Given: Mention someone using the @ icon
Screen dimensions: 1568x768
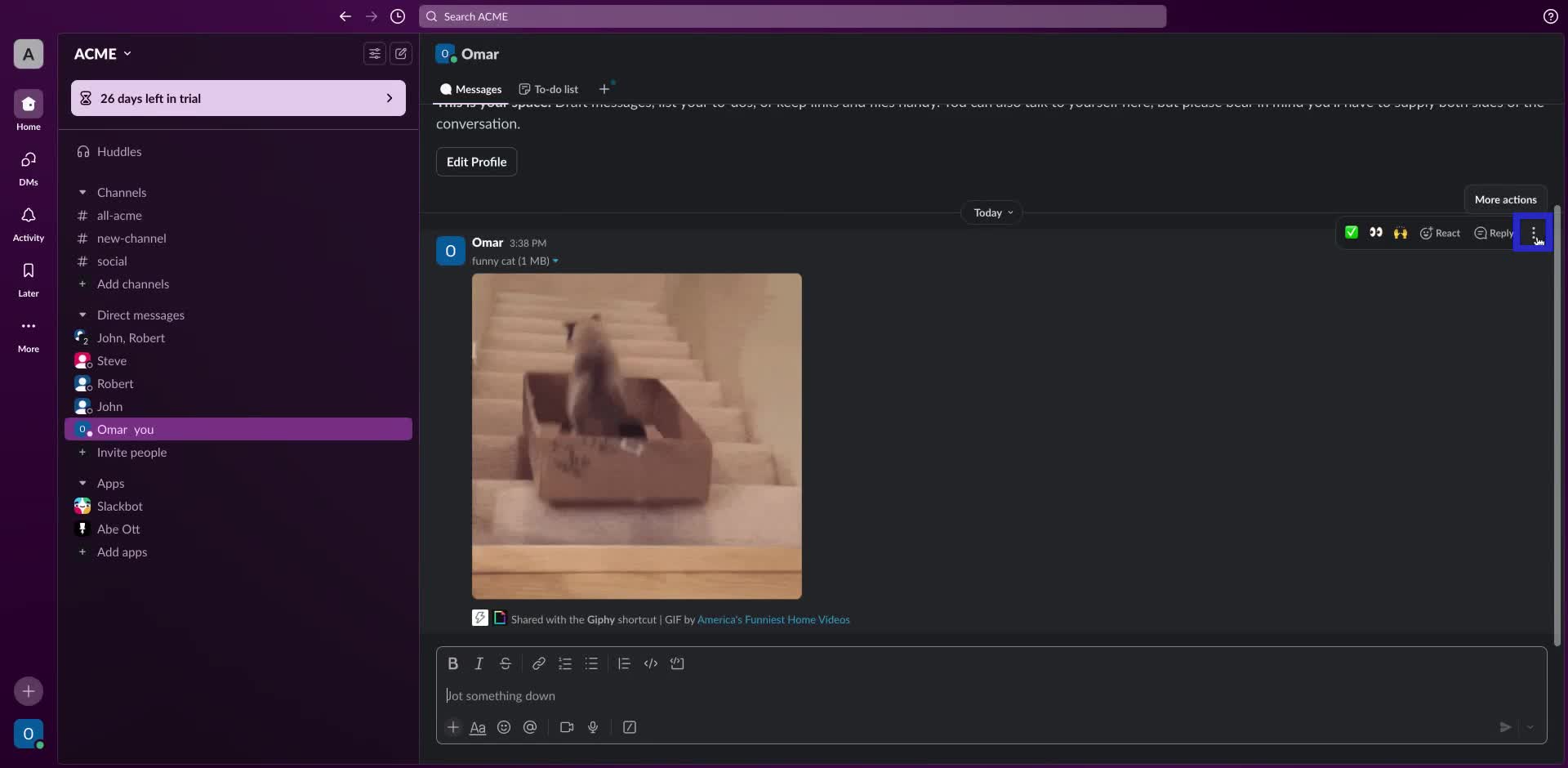Looking at the screenshot, I should 530,727.
